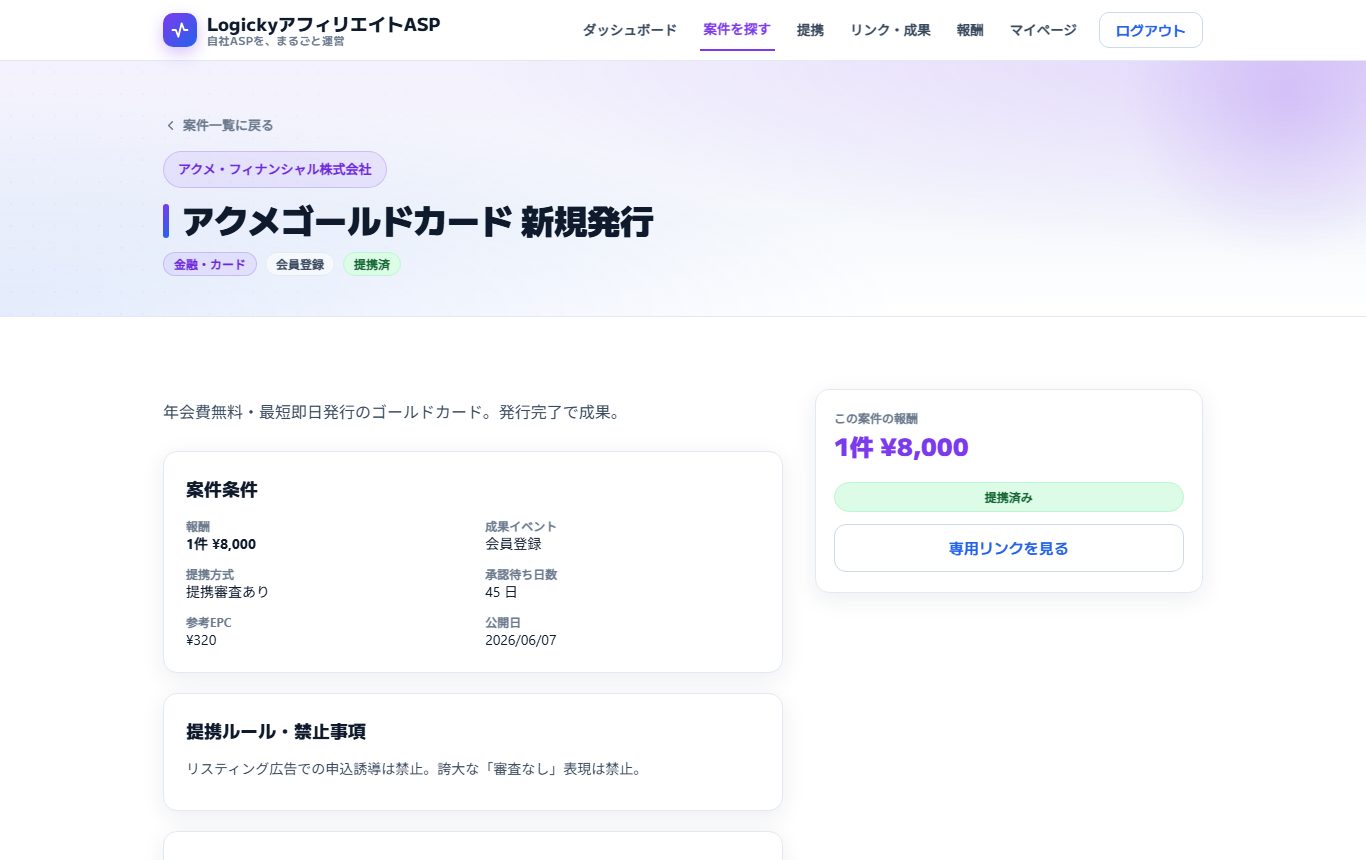The image size is (1366, 860).
Task: Click the 1件 ¥8,000 value under 報酬 in 案件条件
Action: pyautogui.click(x=221, y=544)
